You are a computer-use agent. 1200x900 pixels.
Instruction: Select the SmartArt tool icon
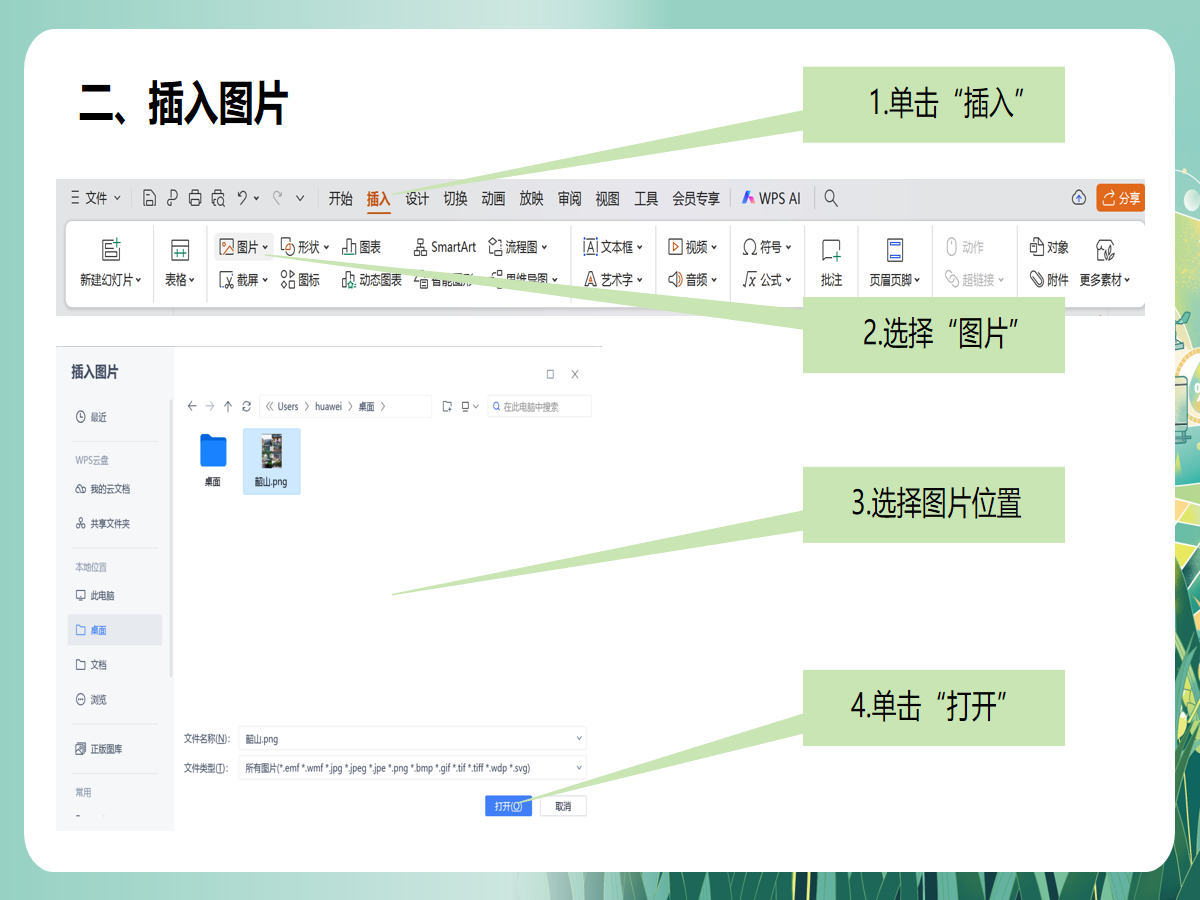[x=421, y=247]
